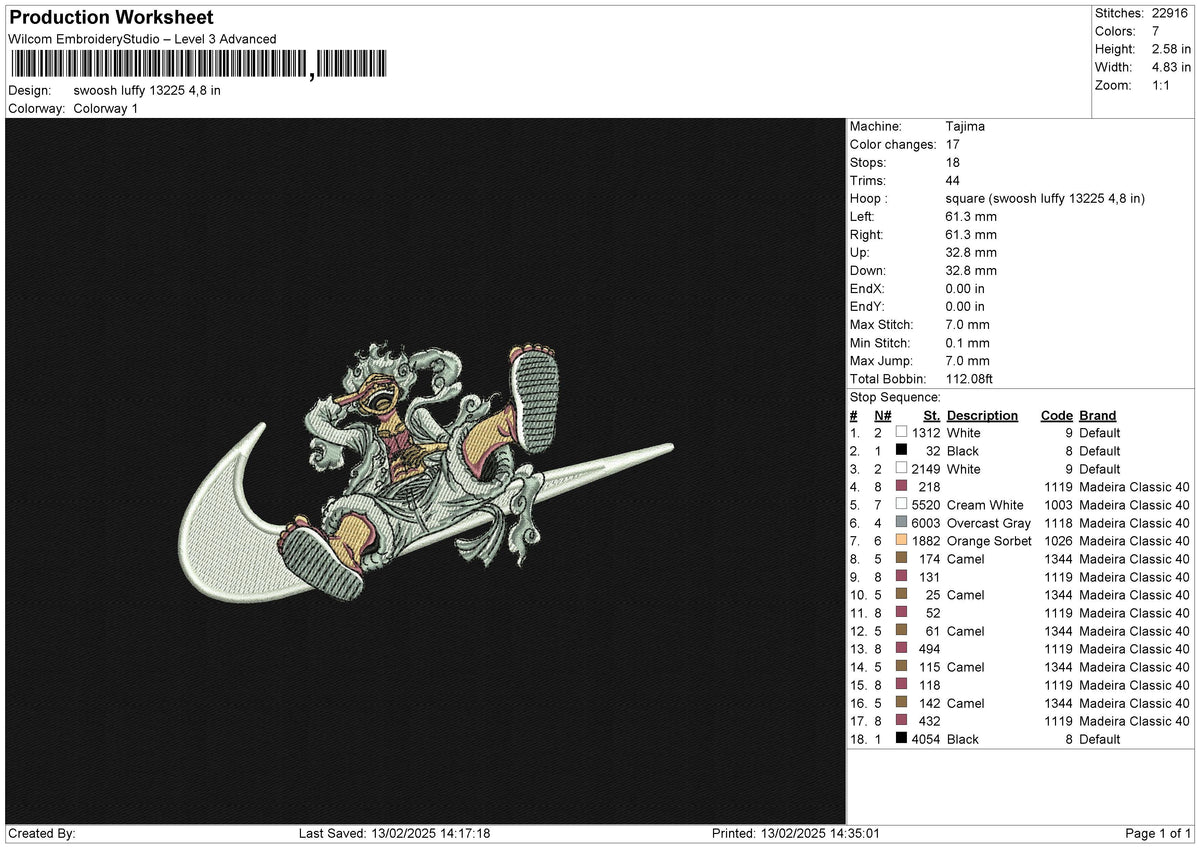Click 'Printed: 13/02/2025 14:35:01' footer text
1200x848 pixels.
pyautogui.click(x=796, y=833)
